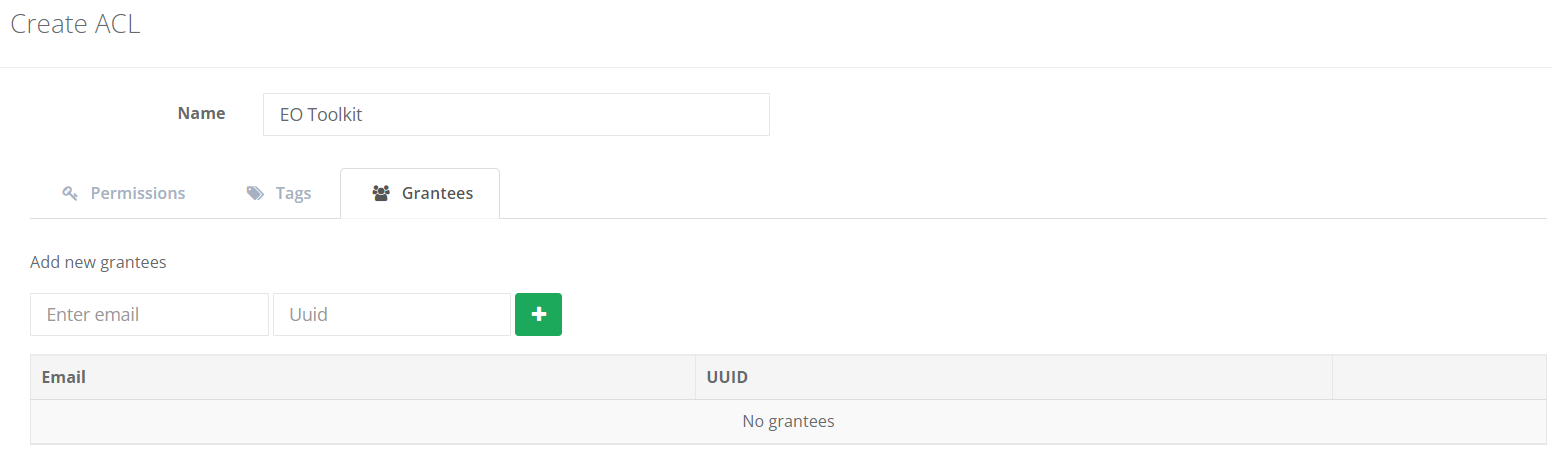Viewport: 1552px width, 454px height.
Task: Click the key icon on Permissions tab
Action: (x=70, y=193)
